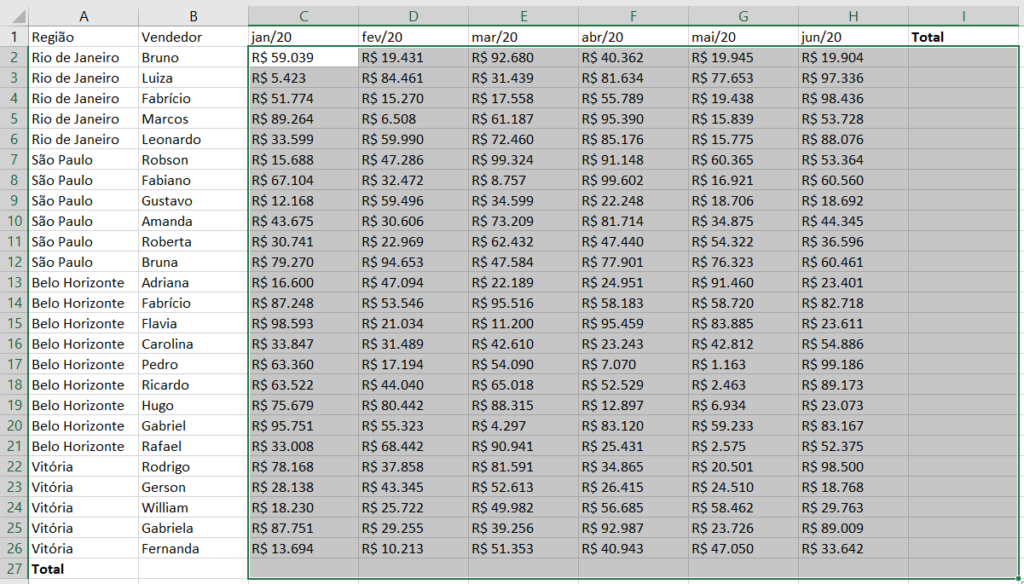
Task: Select column H header
Action: click(x=853, y=16)
